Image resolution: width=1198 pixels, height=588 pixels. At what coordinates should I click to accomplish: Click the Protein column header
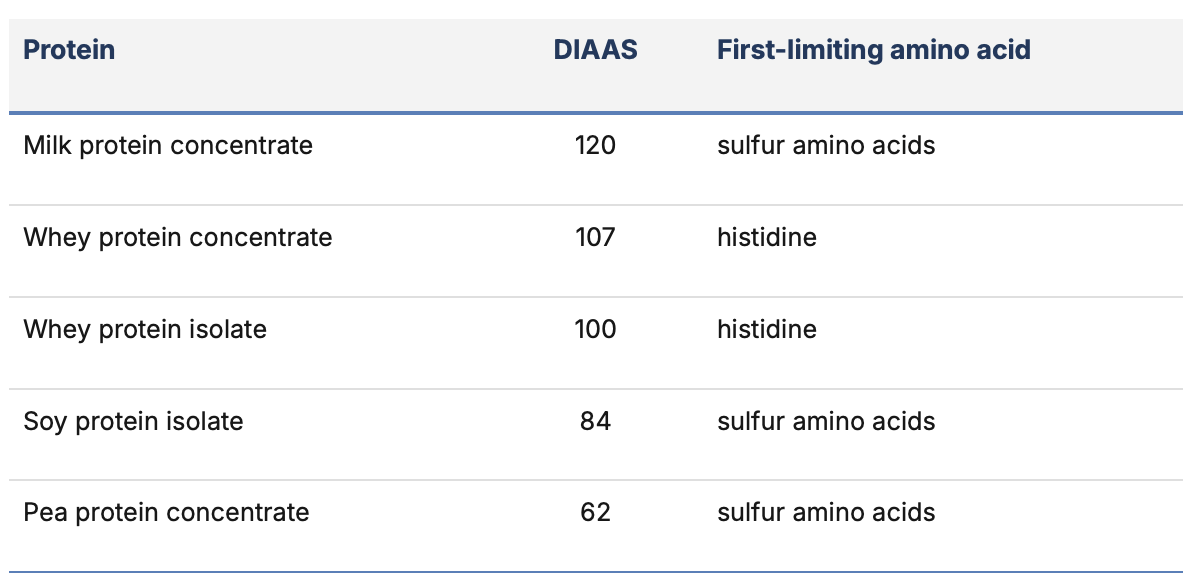coord(69,50)
